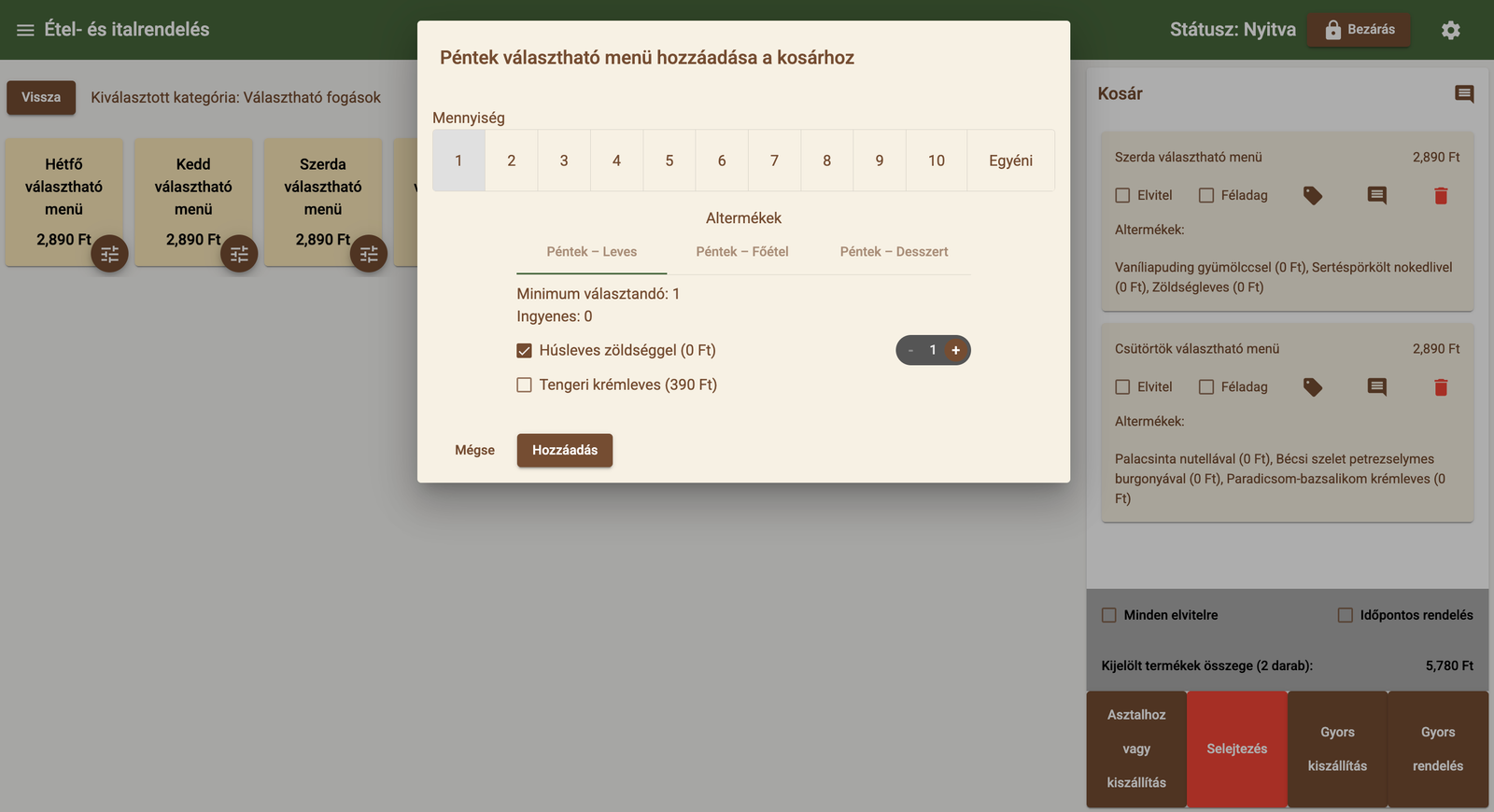Click Gyors kiszállítás button
Screen dimensions: 1494x812
[1337, 749]
